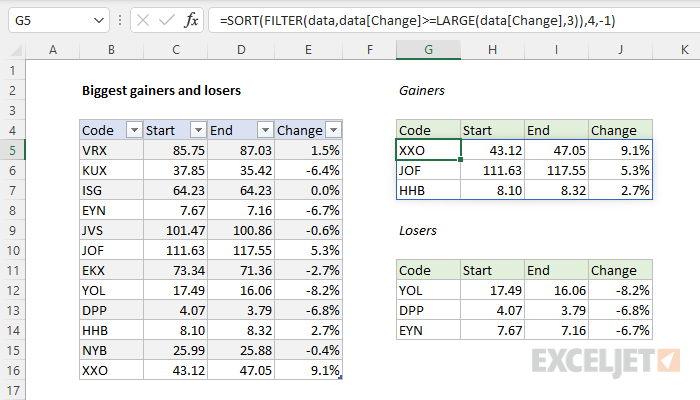Select row 1 header
The width and height of the screenshot is (700, 400).
pos(12,71)
